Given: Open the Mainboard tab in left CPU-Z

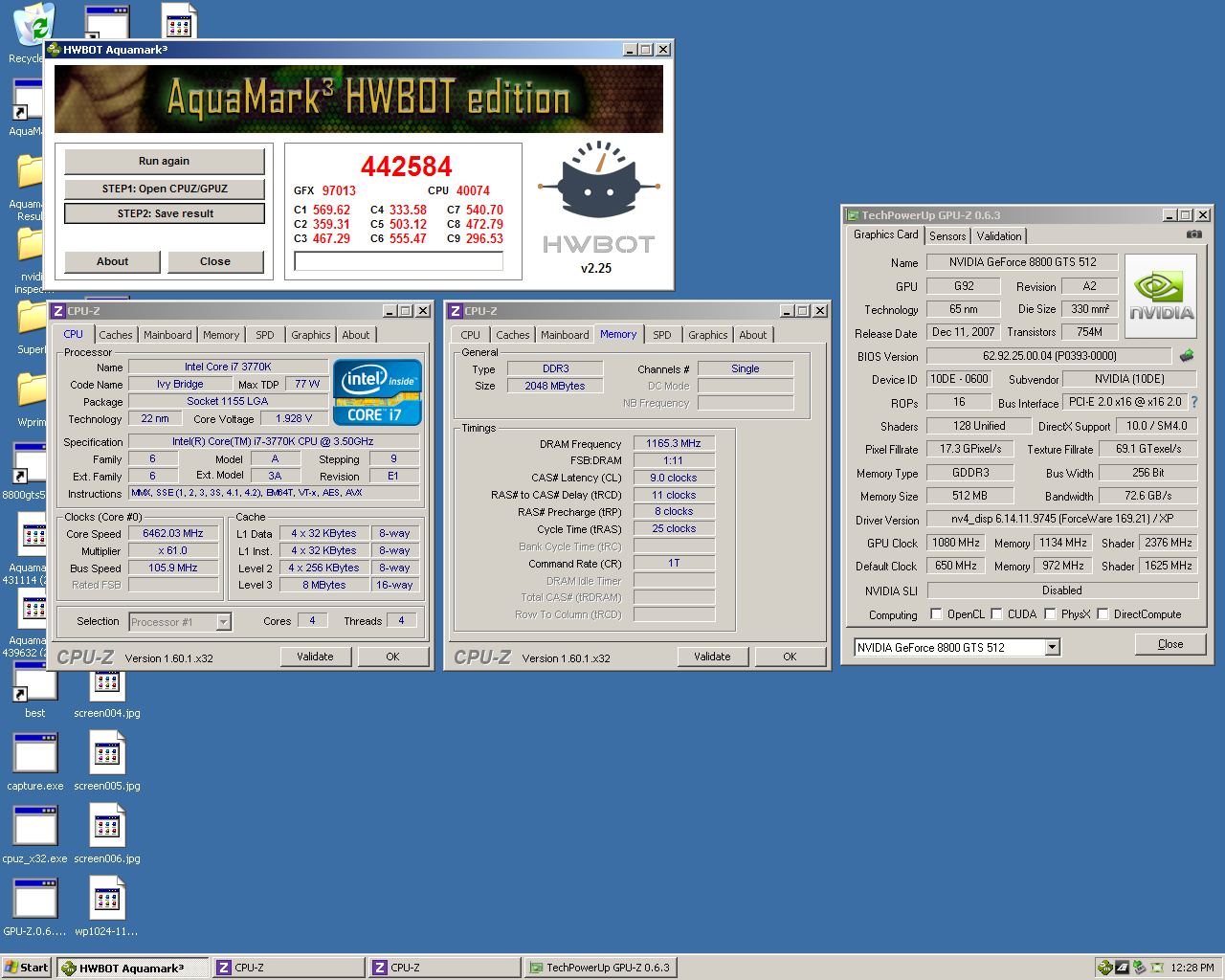Looking at the screenshot, I should pyautogui.click(x=167, y=335).
